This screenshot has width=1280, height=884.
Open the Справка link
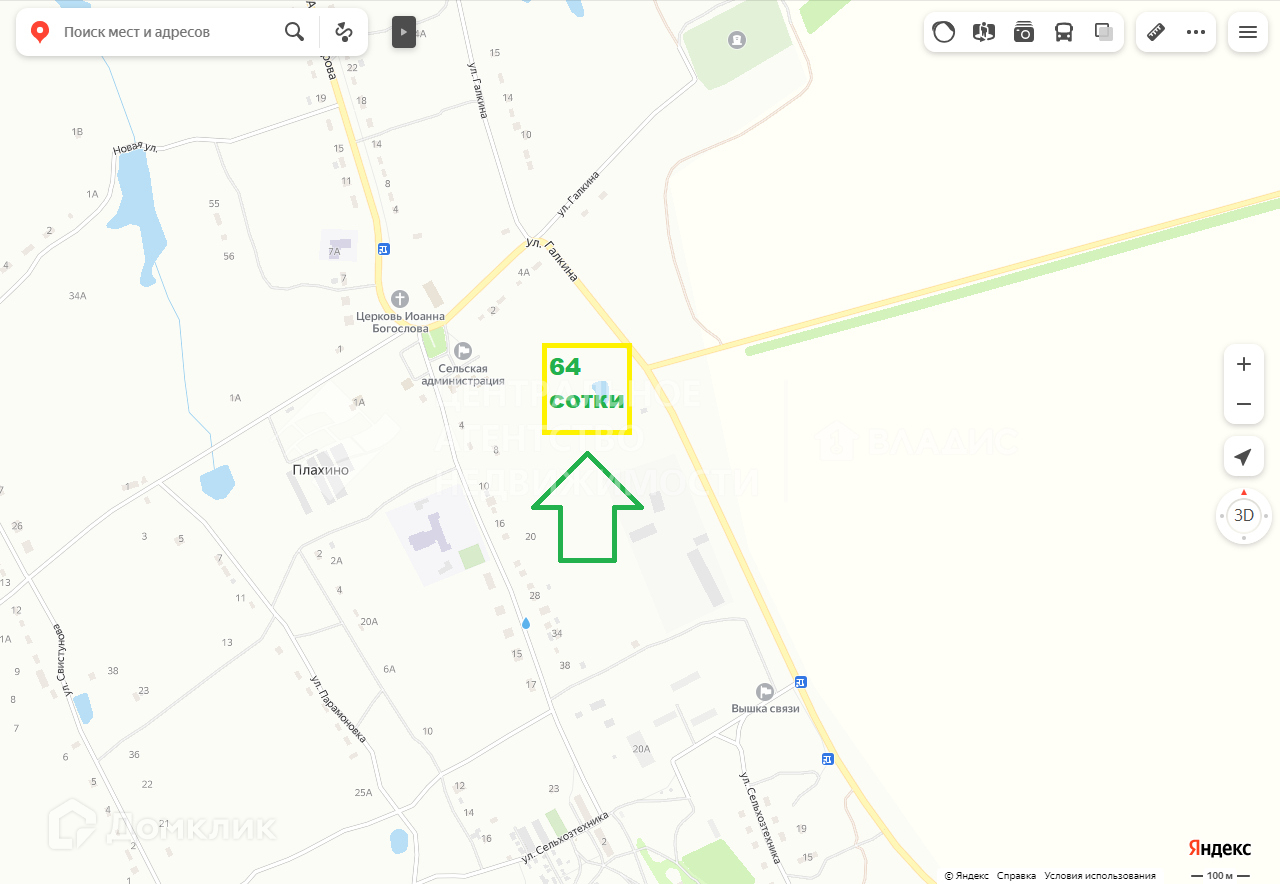point(1016,876)
